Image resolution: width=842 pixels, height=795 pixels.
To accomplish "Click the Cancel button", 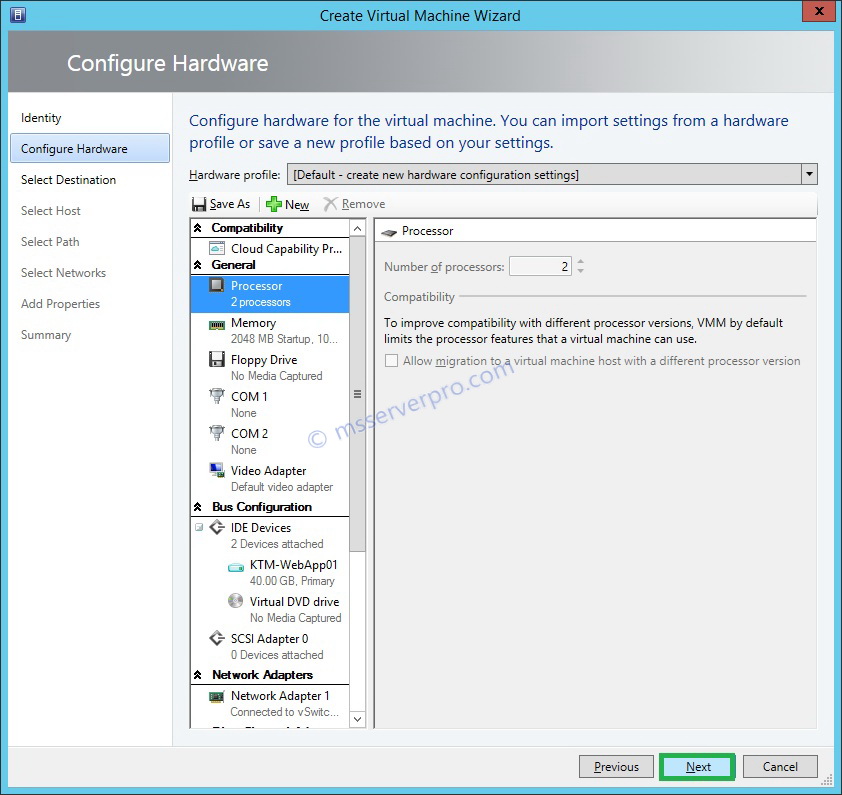I will pos(780,767).
